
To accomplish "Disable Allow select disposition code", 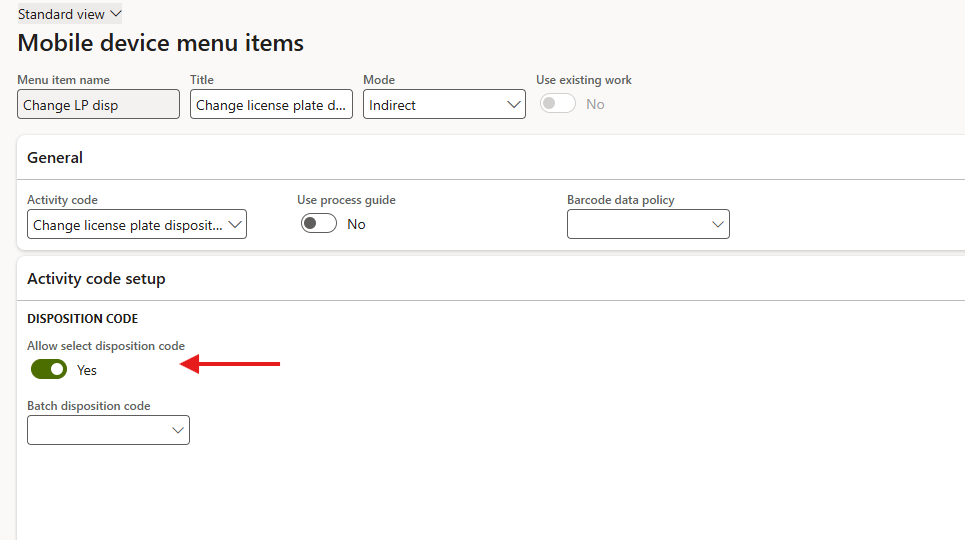I will tap(49, 370).
